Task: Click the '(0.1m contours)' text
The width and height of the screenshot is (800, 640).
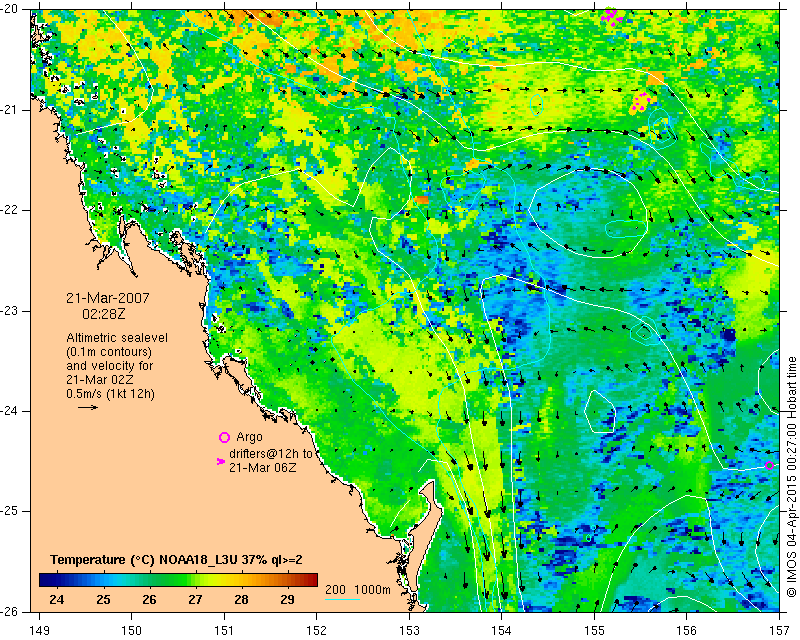Action: (109, 352)
